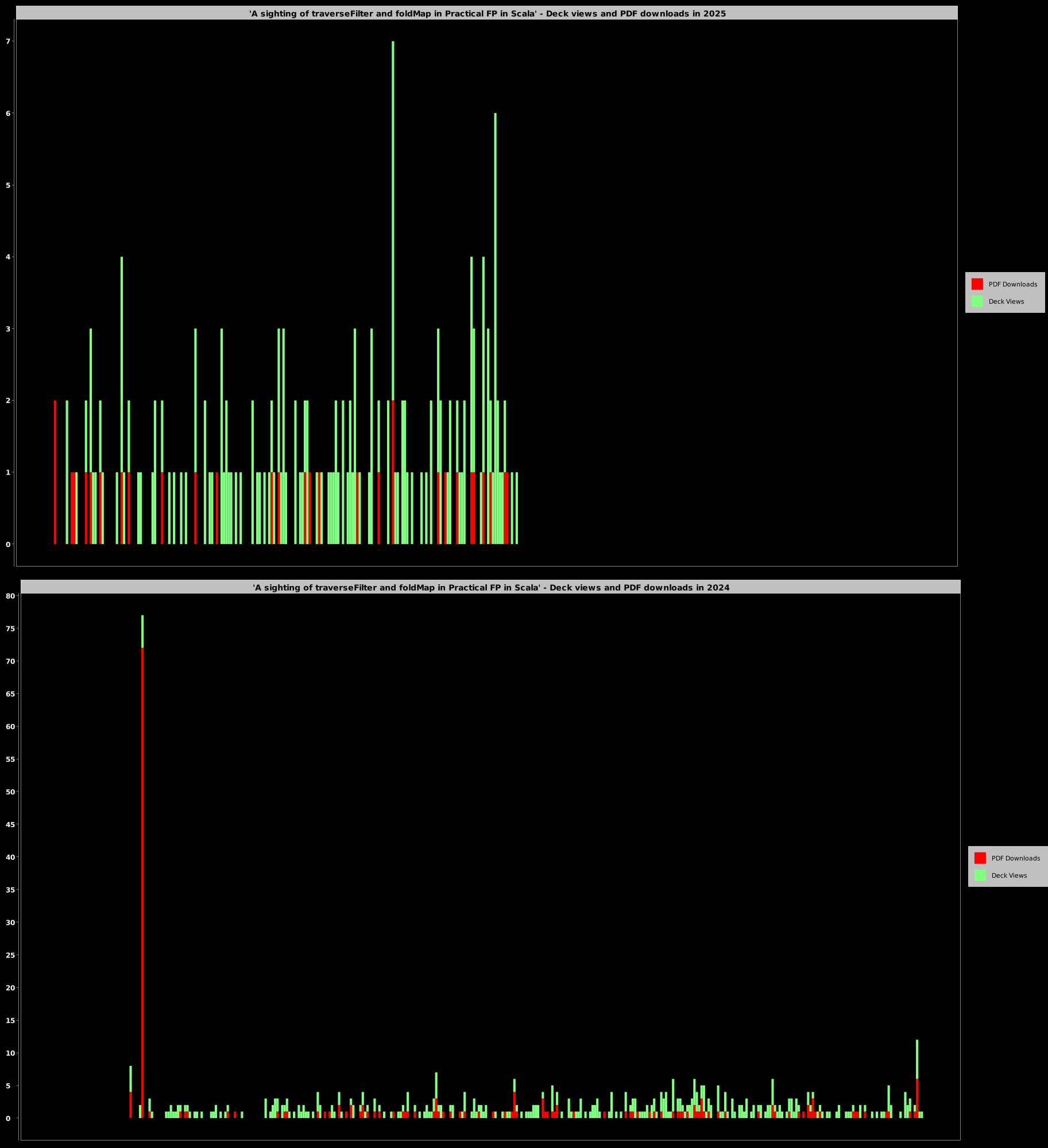Click the '7' y-axis label in 2025 chart

(x=8, y=41)
